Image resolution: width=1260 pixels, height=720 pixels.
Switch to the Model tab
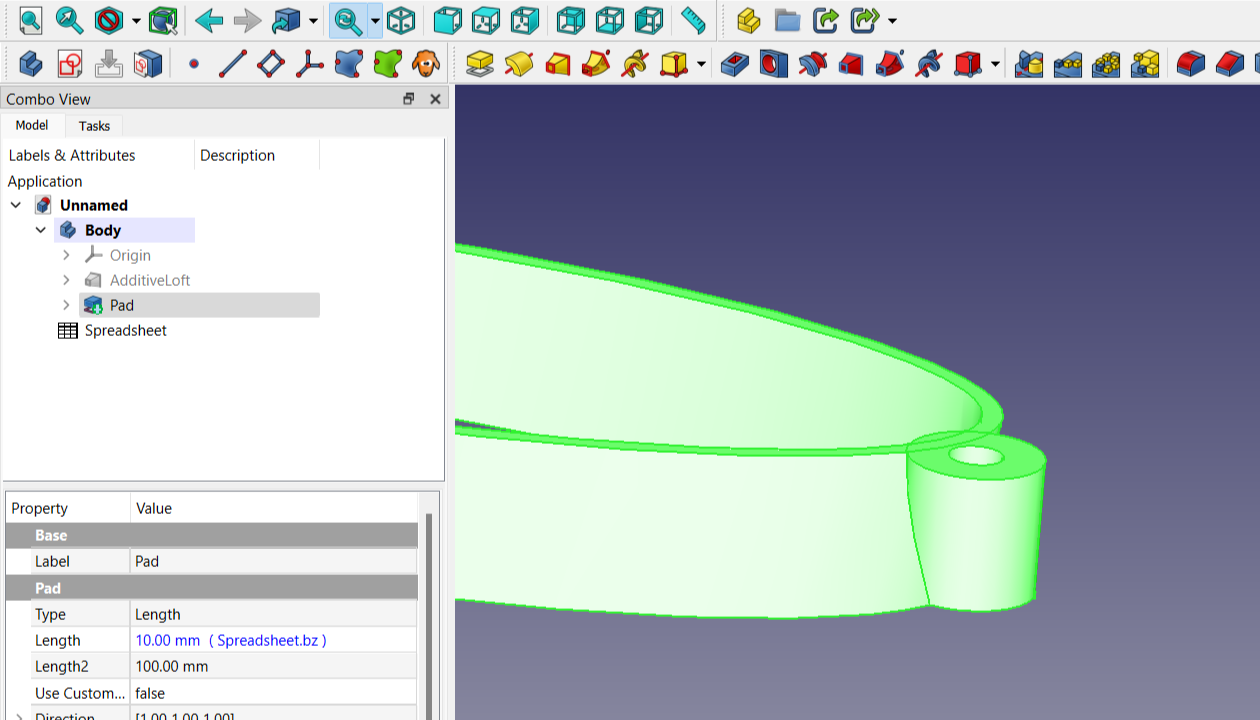point(32,125)
